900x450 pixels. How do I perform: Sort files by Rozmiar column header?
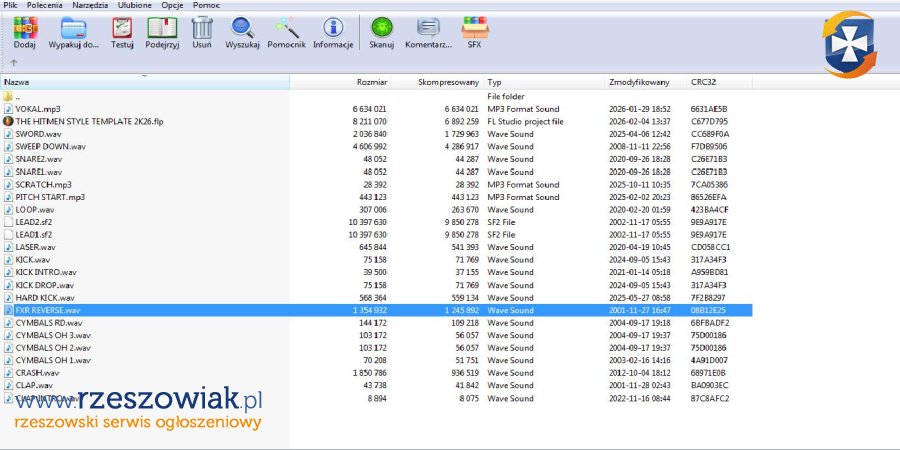coord(372,82)
